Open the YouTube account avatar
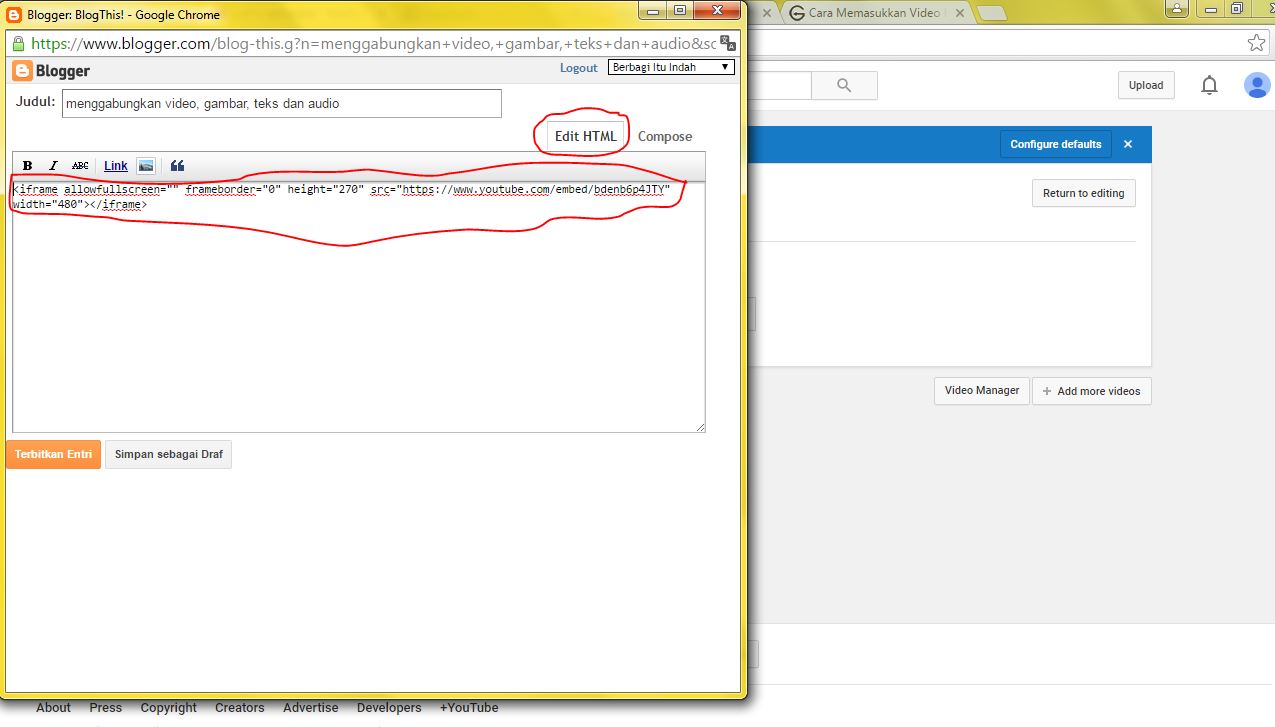The height and width of the screenshot is (727, 1275). click(x=1256, y=86)
